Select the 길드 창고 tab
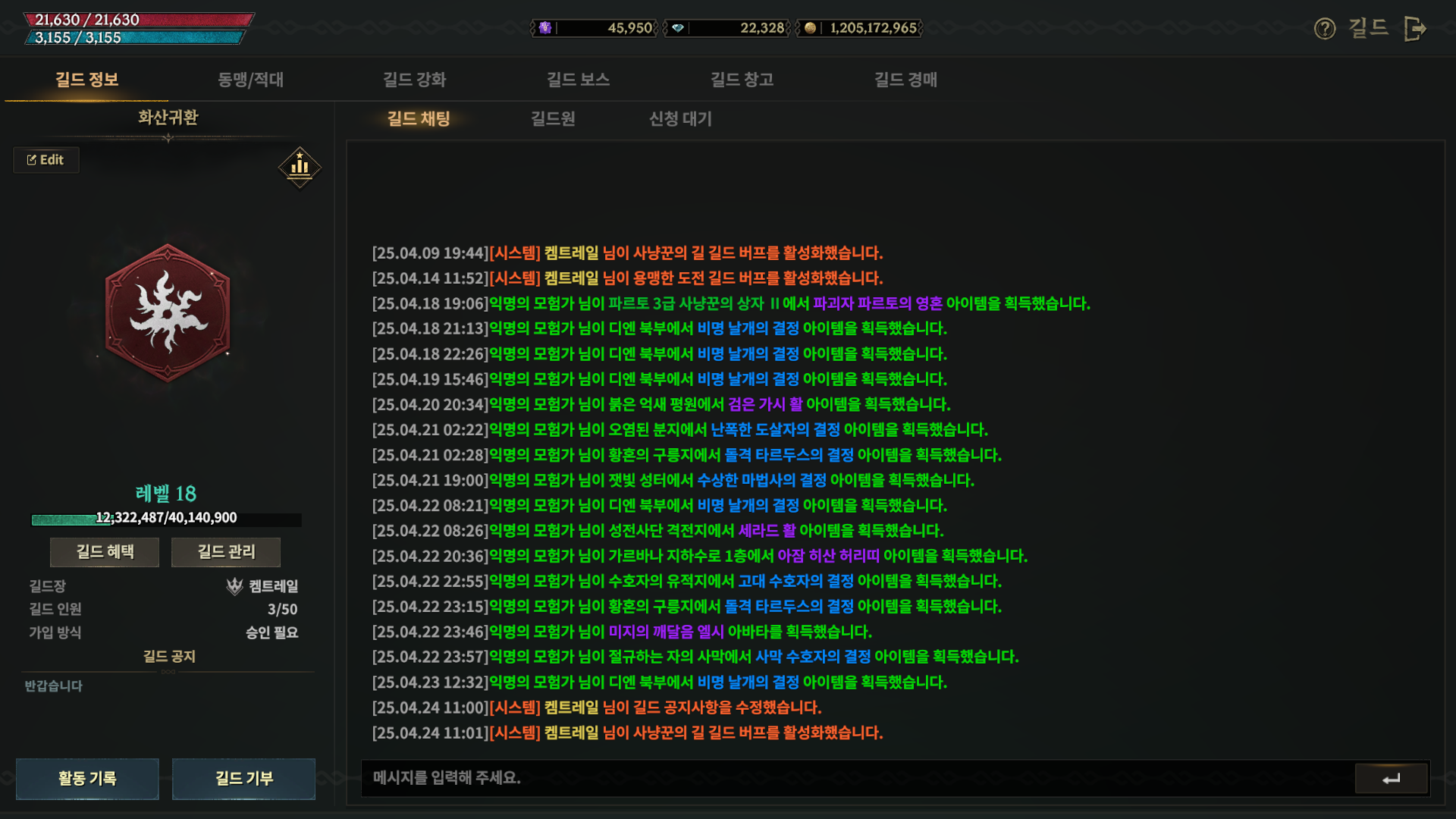 tap(742, 80)
